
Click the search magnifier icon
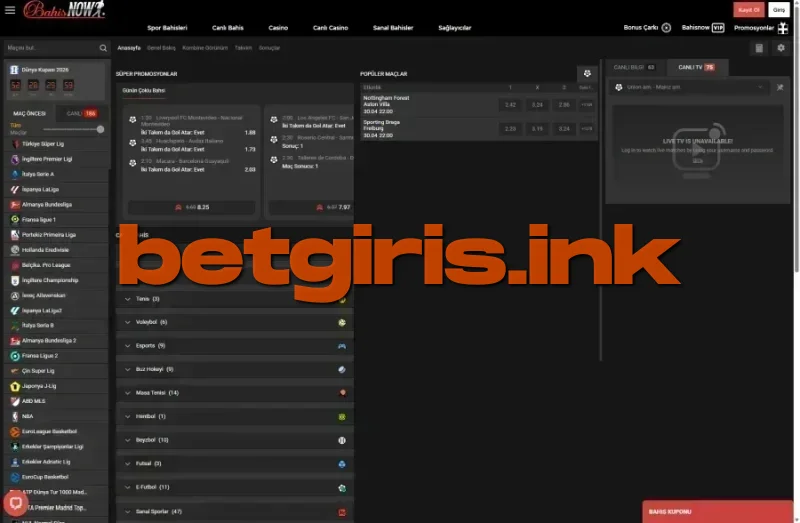click(103, 48)
